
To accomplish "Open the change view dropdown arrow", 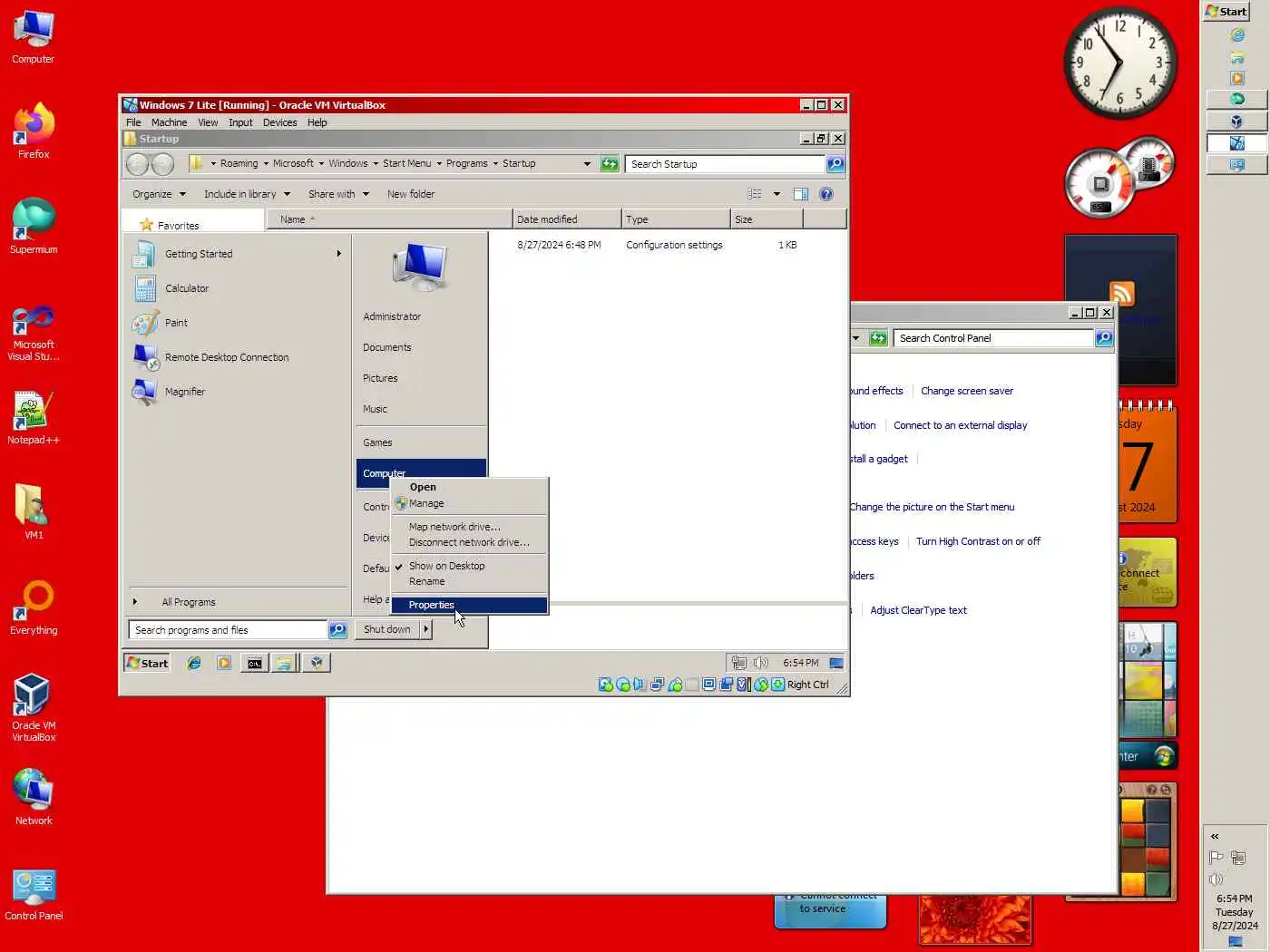I will pos(777,194).
